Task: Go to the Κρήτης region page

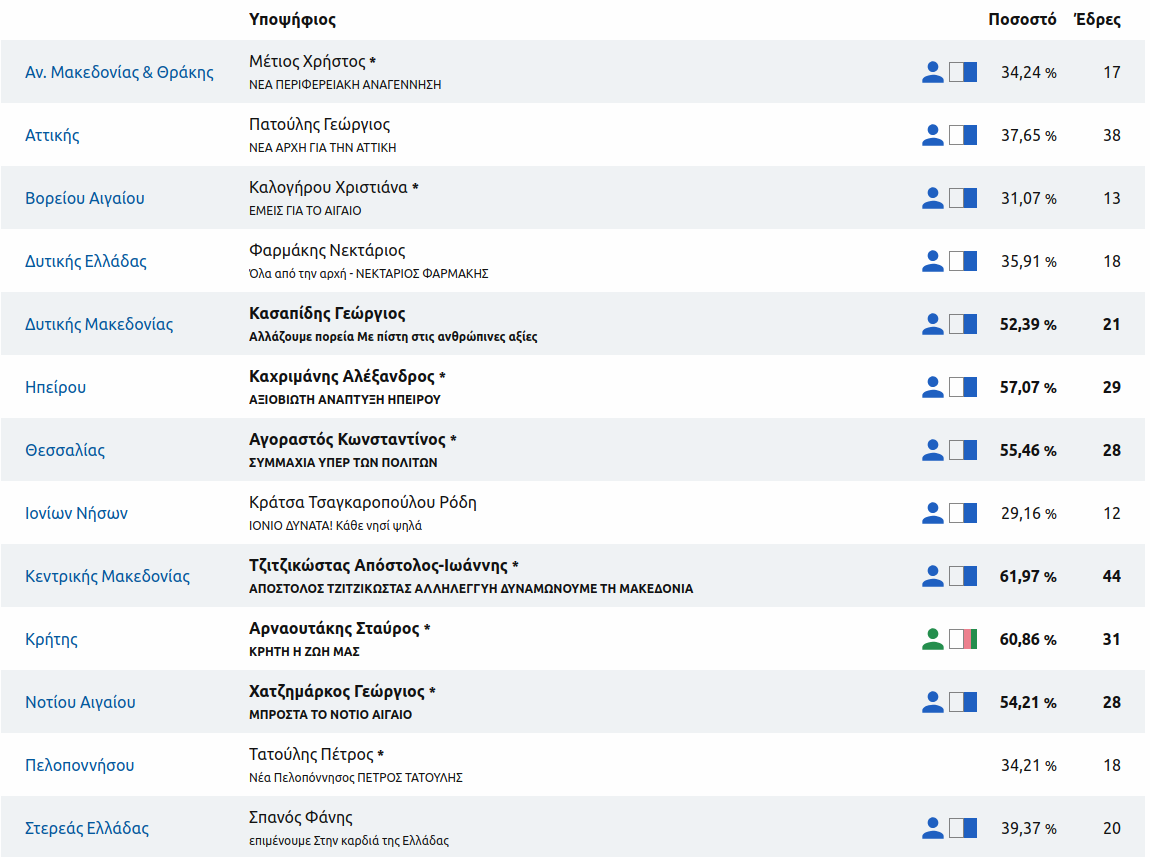Action: pyautogui.click(x=51, y=639)
